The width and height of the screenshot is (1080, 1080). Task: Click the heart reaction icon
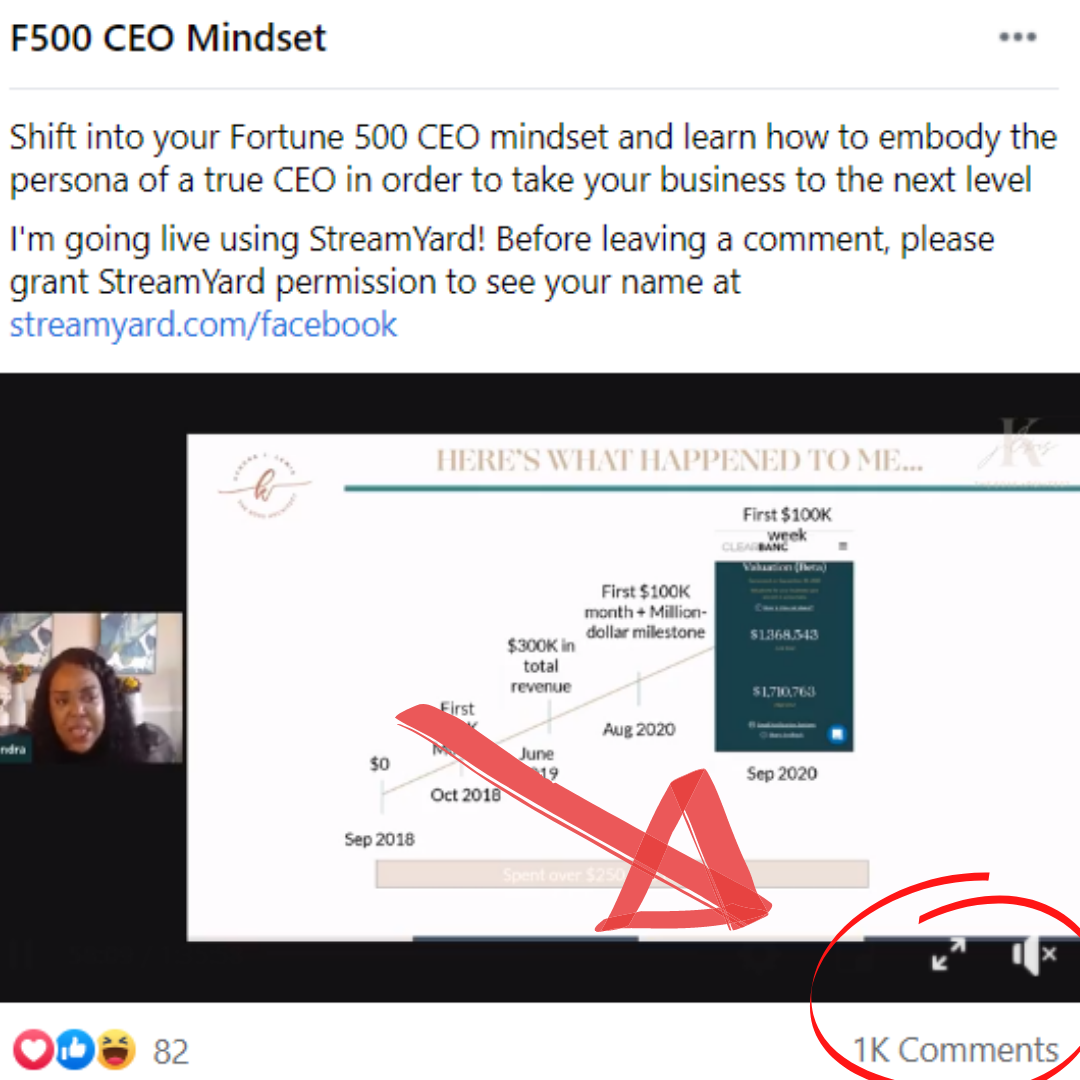pyautogui.click(x=34, y=1050)
